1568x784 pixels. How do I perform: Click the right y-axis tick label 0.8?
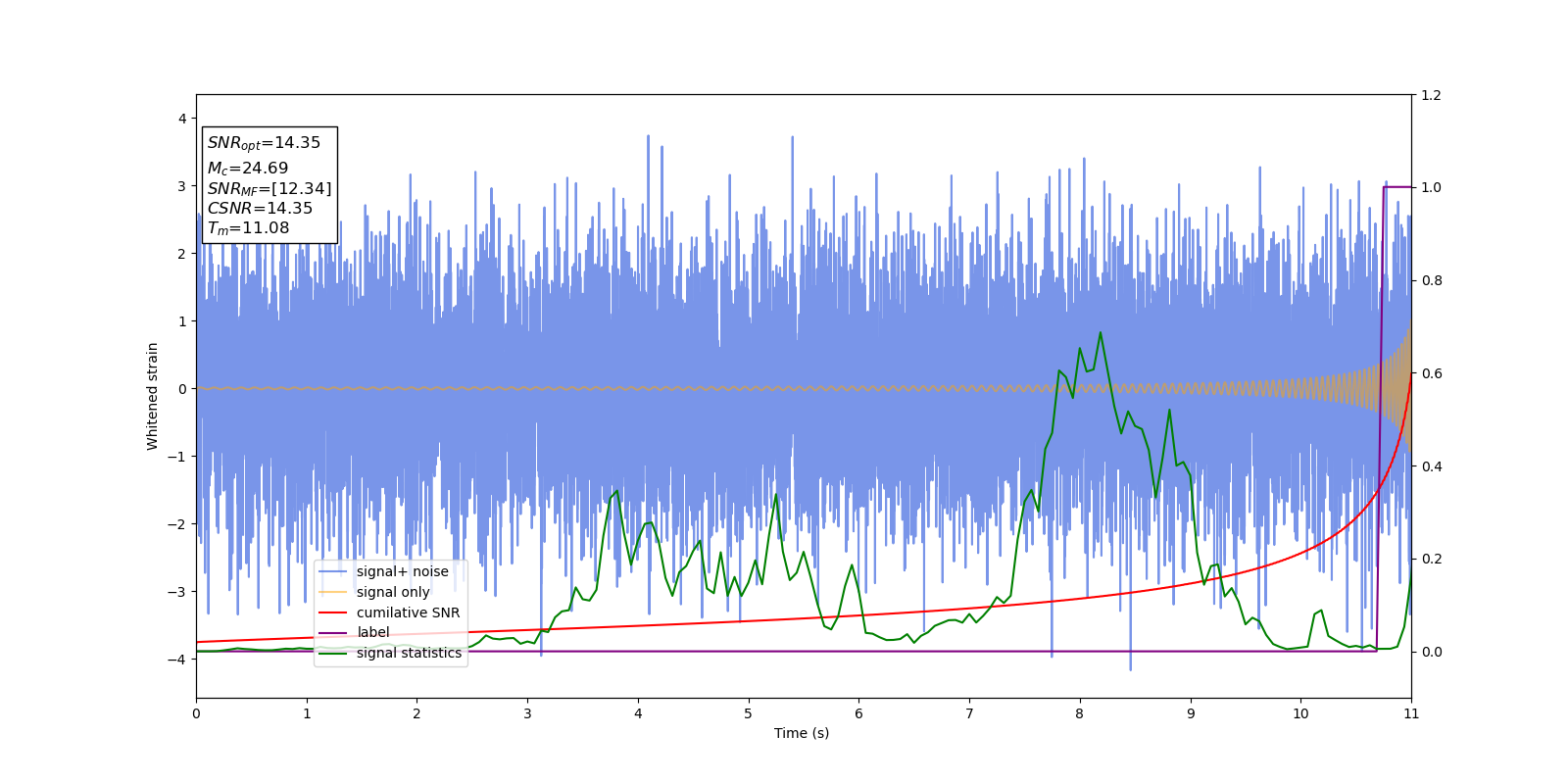[1432, 280]
